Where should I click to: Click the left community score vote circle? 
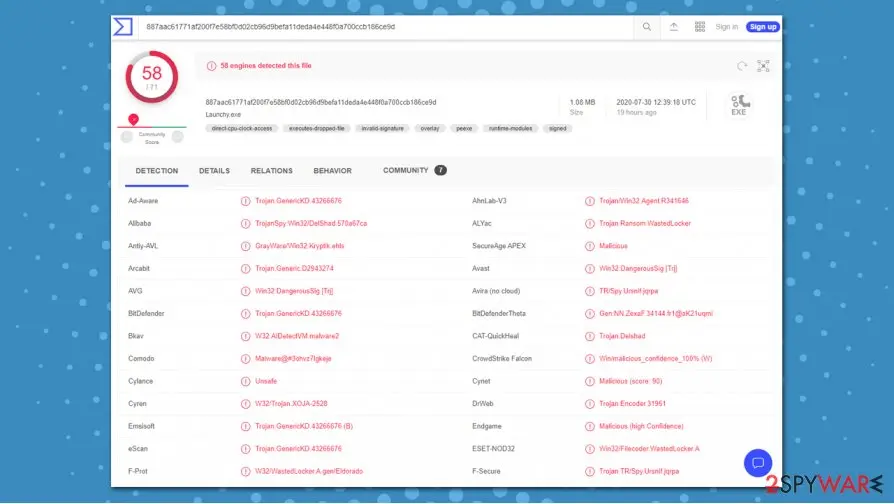pos(127,136)
